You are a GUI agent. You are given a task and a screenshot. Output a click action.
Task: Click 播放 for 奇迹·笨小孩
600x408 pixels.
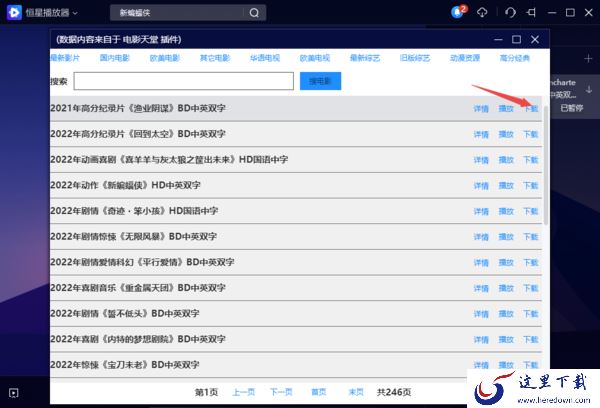[x=506, y=211]
